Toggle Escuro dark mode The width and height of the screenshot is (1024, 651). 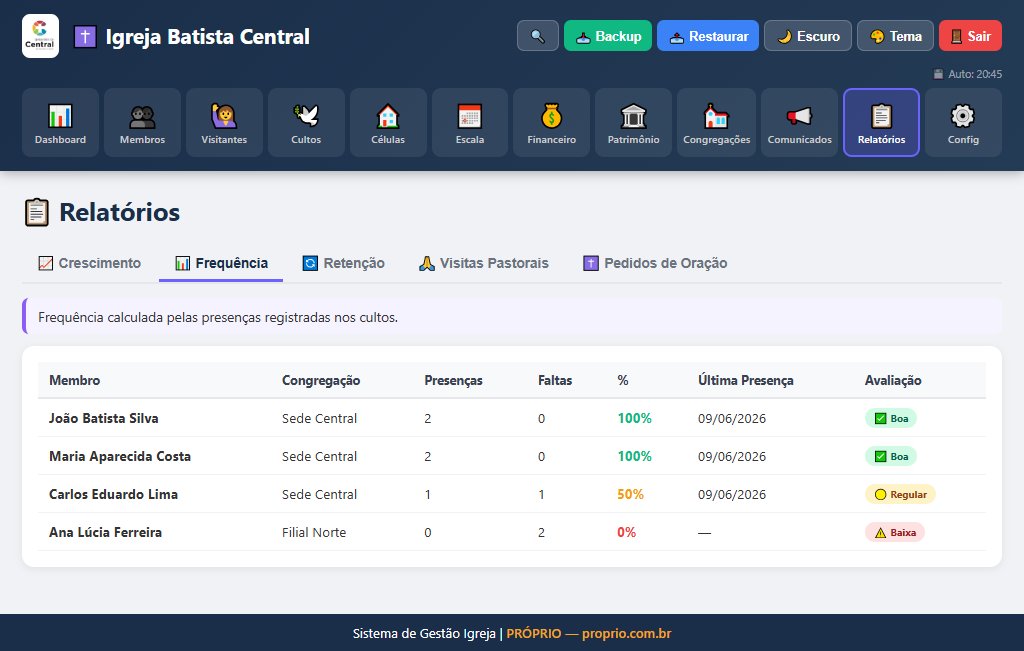(x=808, y=36)
